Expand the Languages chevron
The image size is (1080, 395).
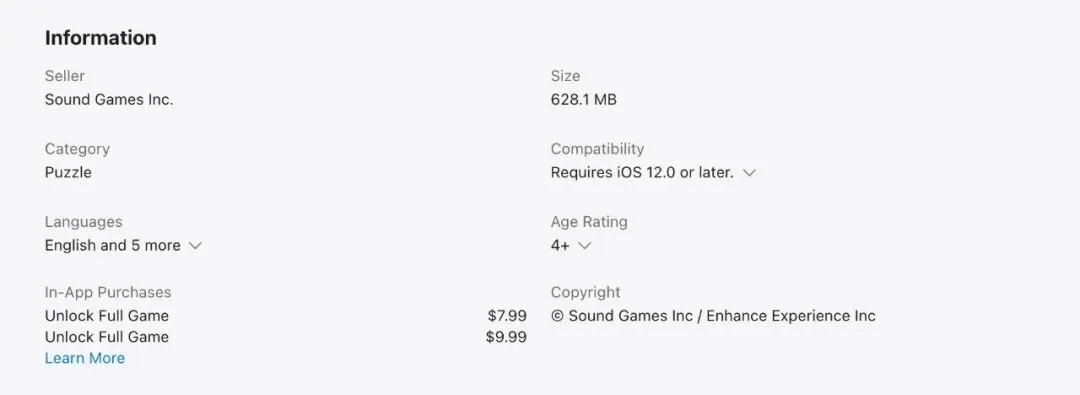tap(196, 246)
